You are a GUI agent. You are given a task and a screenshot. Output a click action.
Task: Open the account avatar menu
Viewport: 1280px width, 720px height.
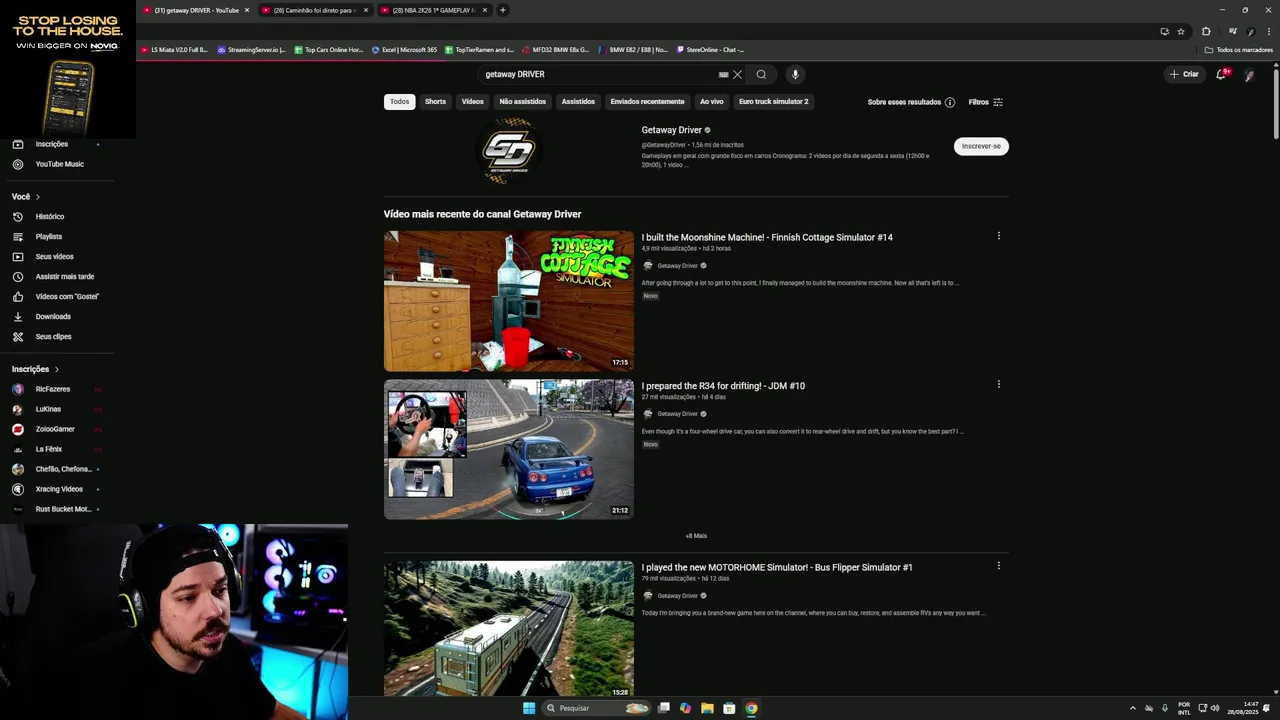coord(1249,74)
